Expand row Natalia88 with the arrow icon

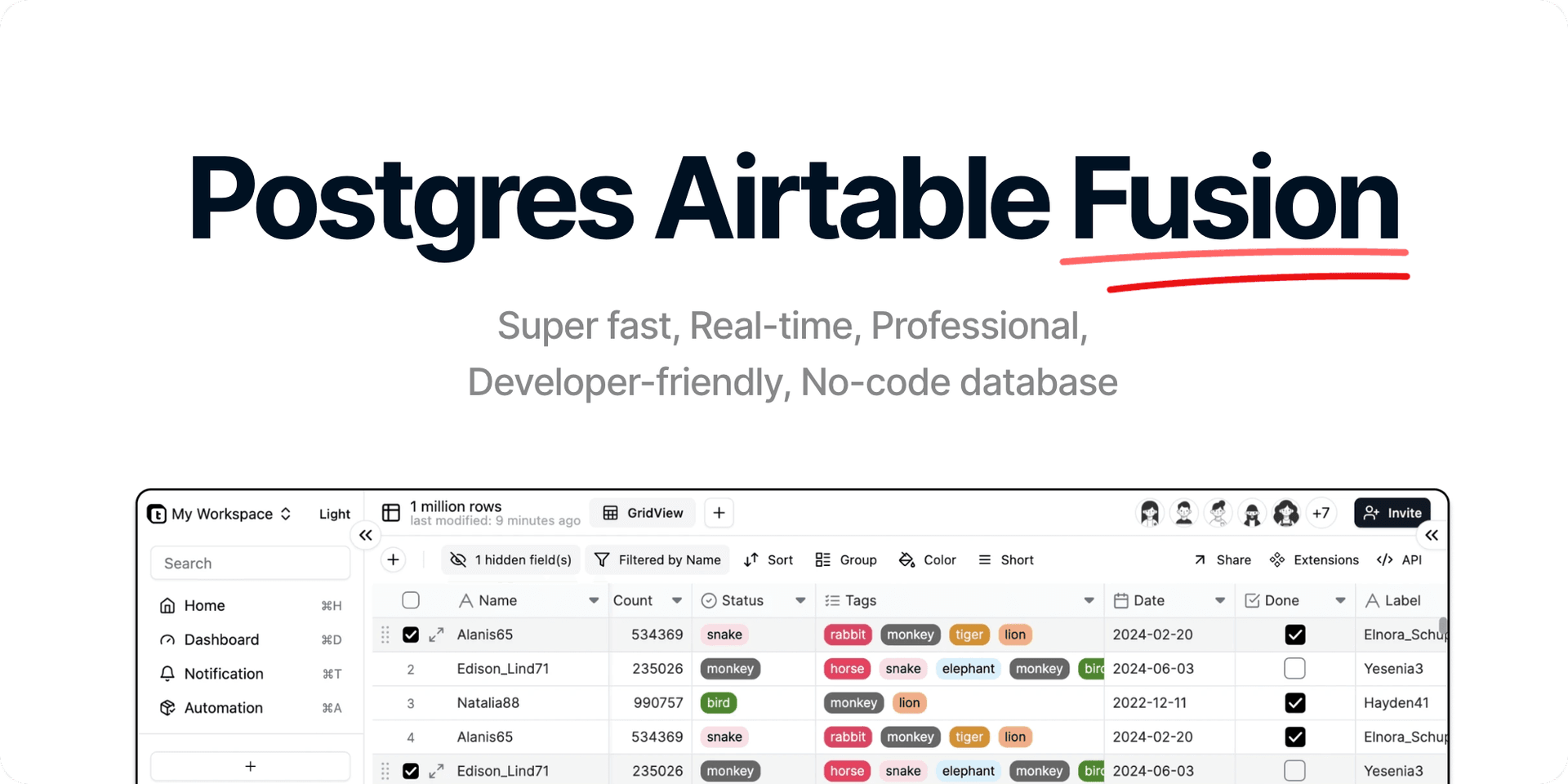[x=436, y=702]
